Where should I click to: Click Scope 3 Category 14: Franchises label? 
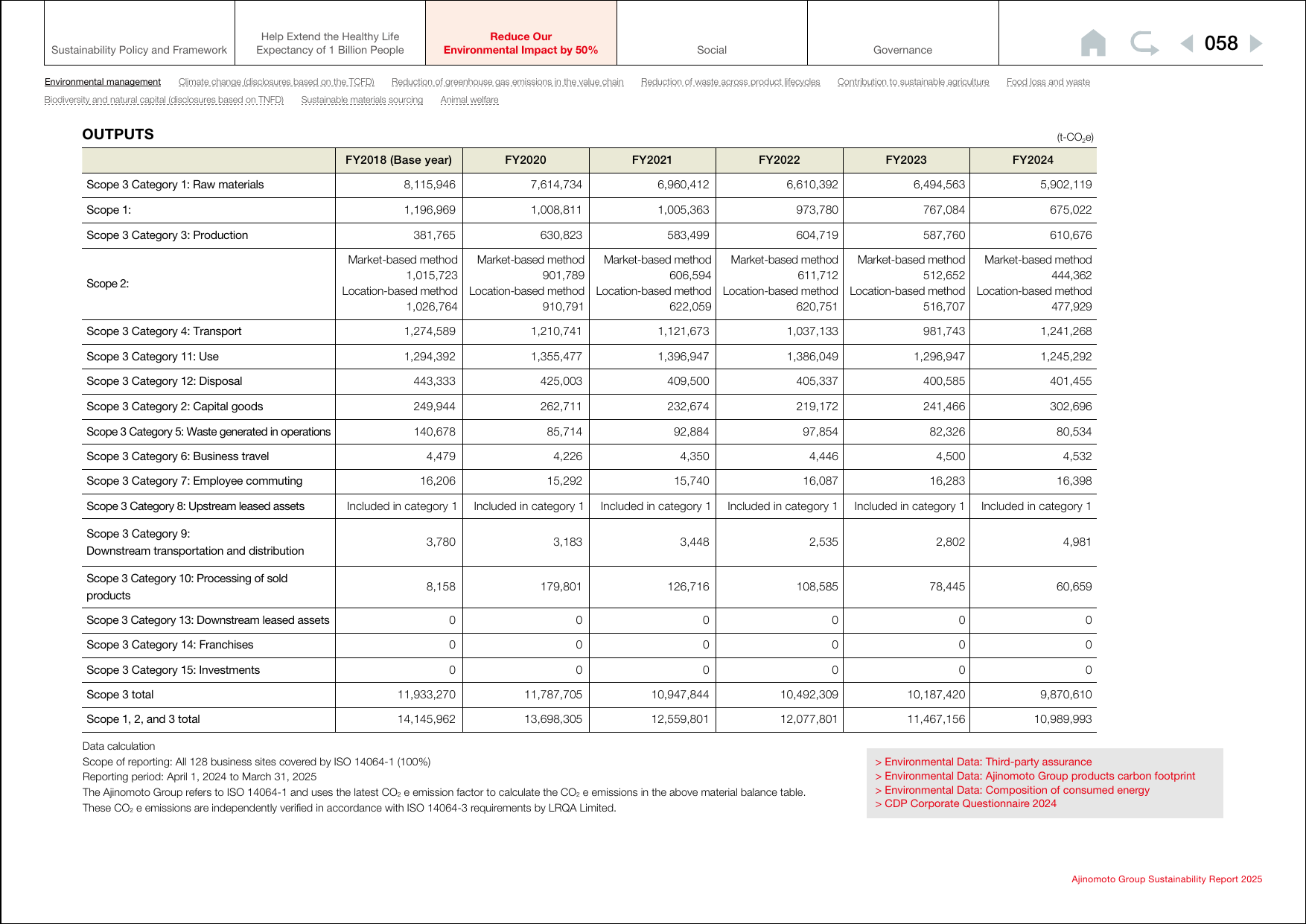170,645
